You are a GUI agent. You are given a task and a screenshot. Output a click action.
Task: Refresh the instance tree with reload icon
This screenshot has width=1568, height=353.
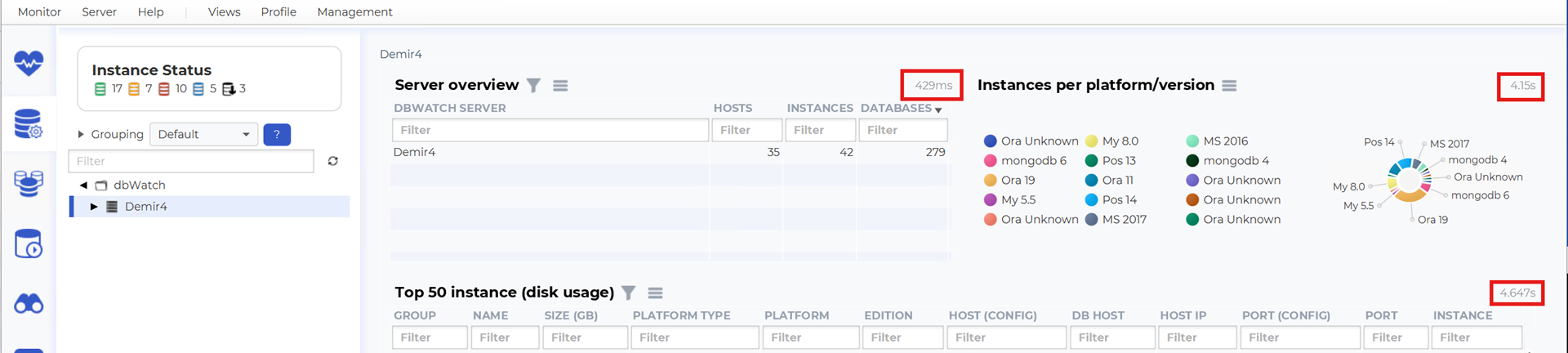pyautogui.click(x=333, y=161)
